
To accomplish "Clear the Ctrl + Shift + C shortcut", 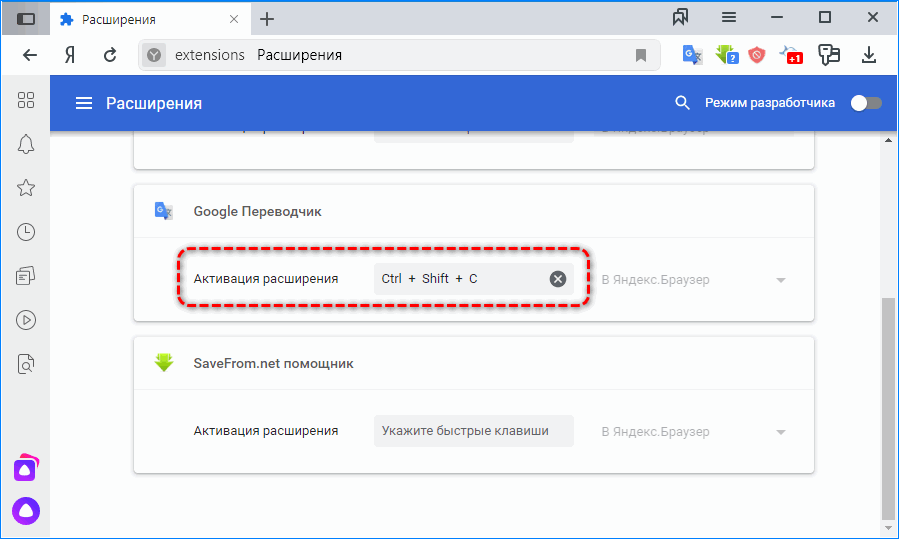I will click(x=558, y=279).
